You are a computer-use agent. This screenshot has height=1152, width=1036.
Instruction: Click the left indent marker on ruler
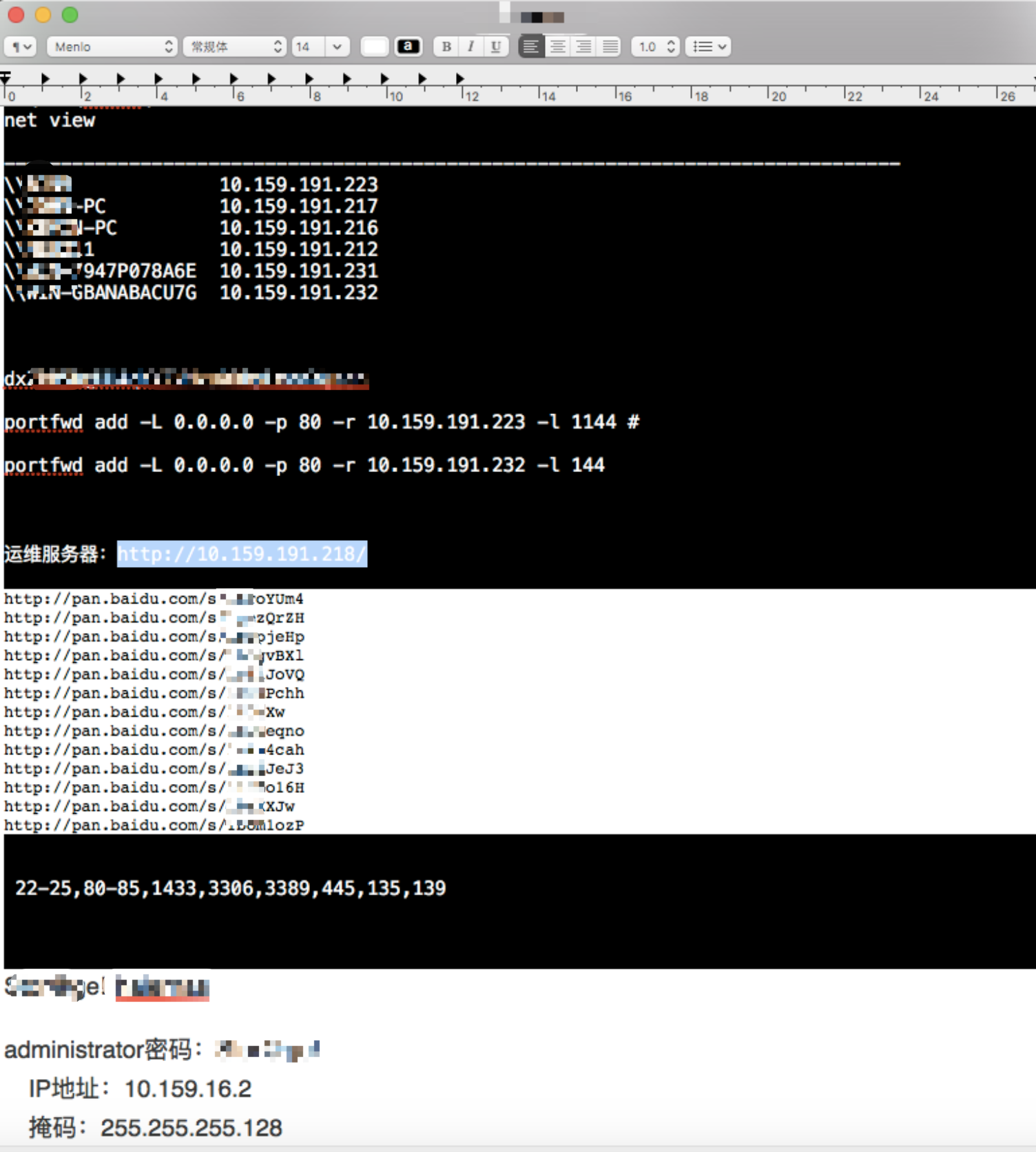5,77
